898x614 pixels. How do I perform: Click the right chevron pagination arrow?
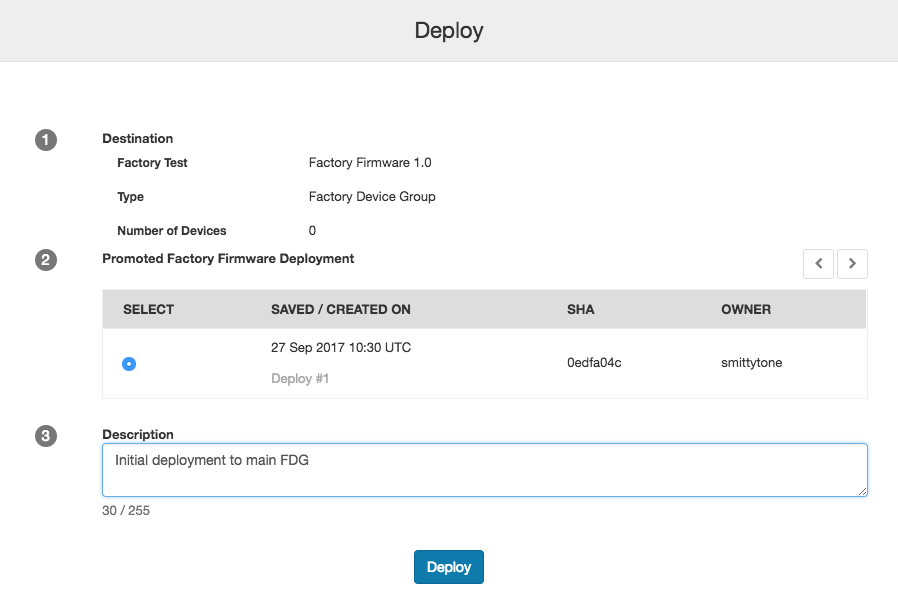[x=852, y=263]
